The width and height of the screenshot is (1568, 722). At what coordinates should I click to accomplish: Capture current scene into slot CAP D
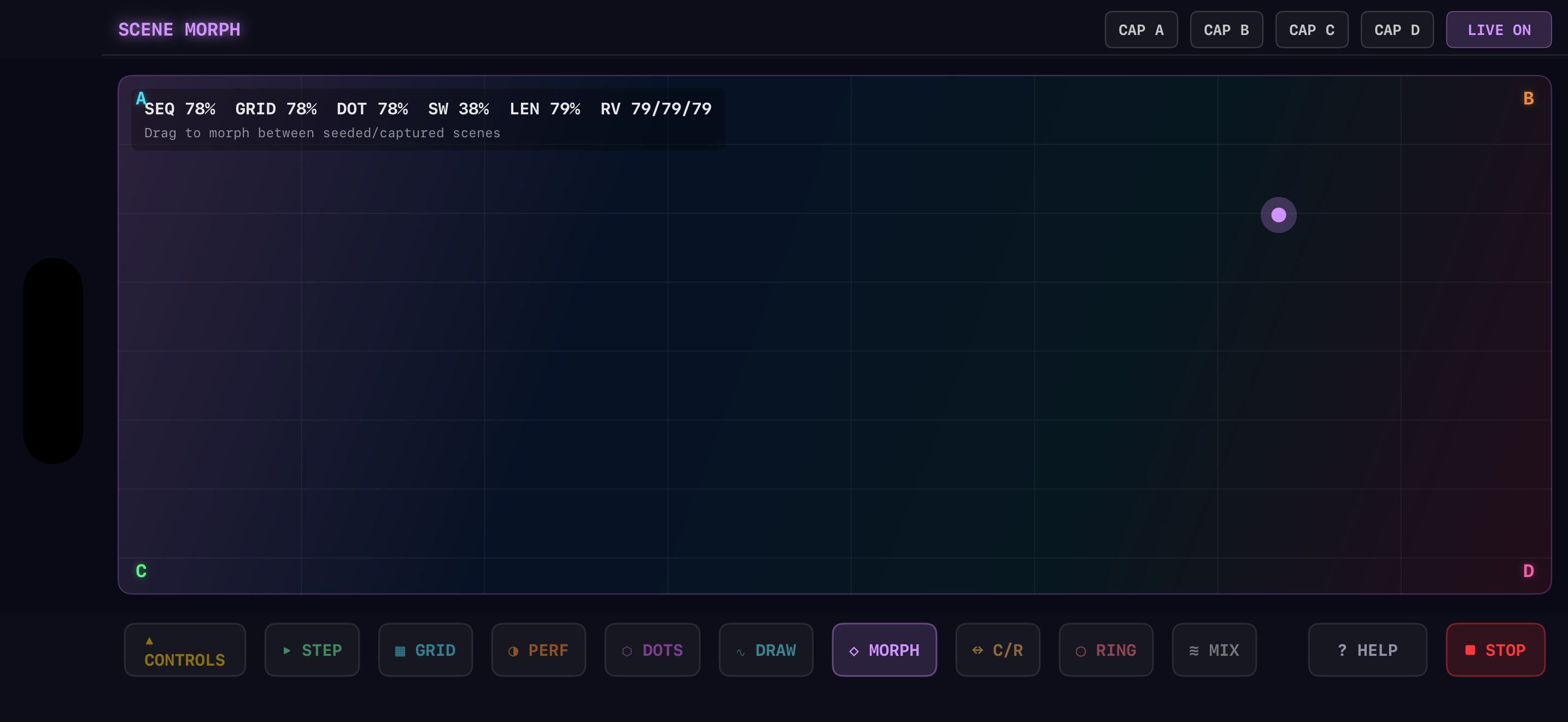[1397, 29]
